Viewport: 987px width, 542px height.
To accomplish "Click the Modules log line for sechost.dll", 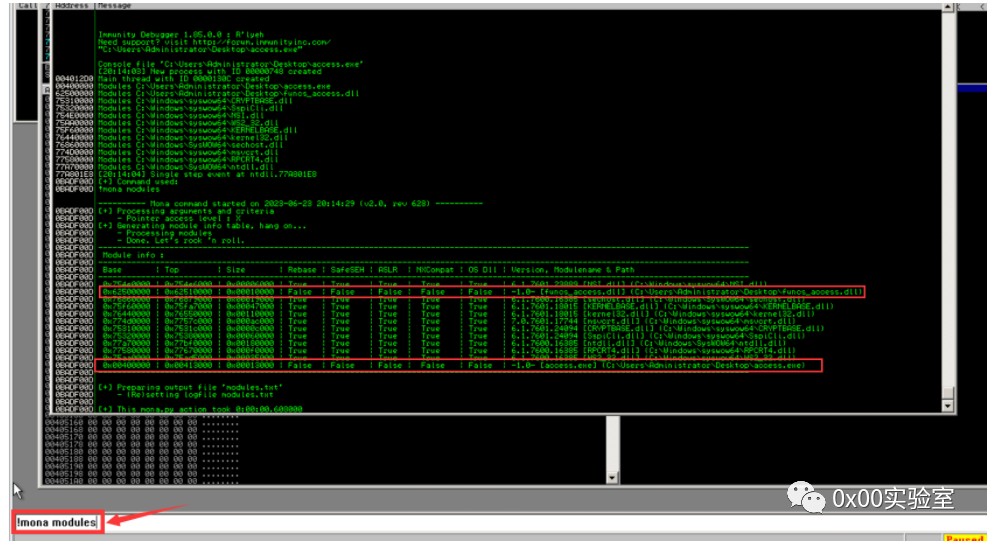I will click(191, 145).
